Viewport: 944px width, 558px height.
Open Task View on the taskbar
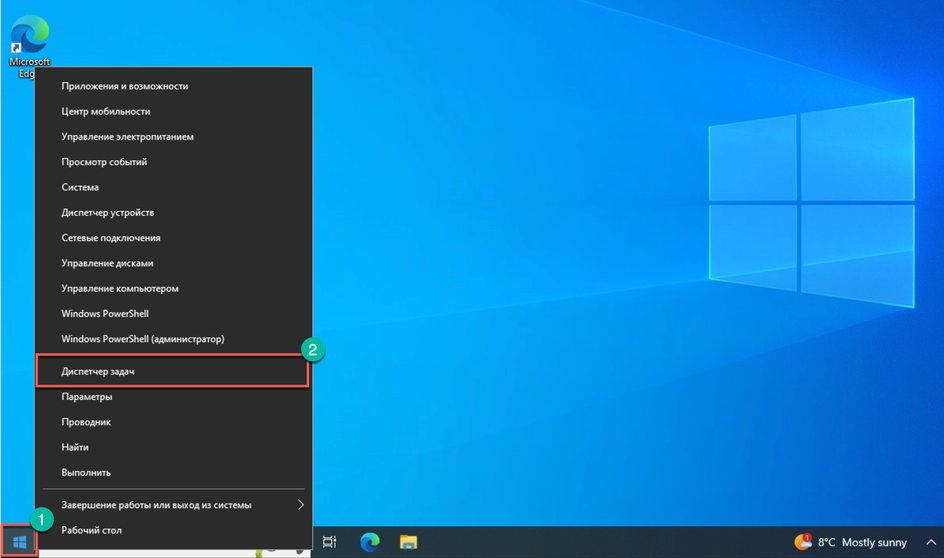(x=329, y=542)
